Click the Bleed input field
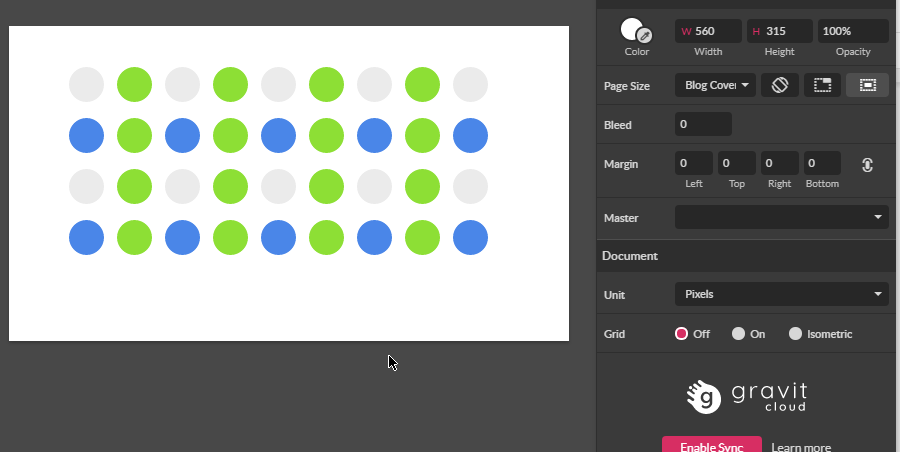The image size is (900, 452). click(x=703, y=124)
